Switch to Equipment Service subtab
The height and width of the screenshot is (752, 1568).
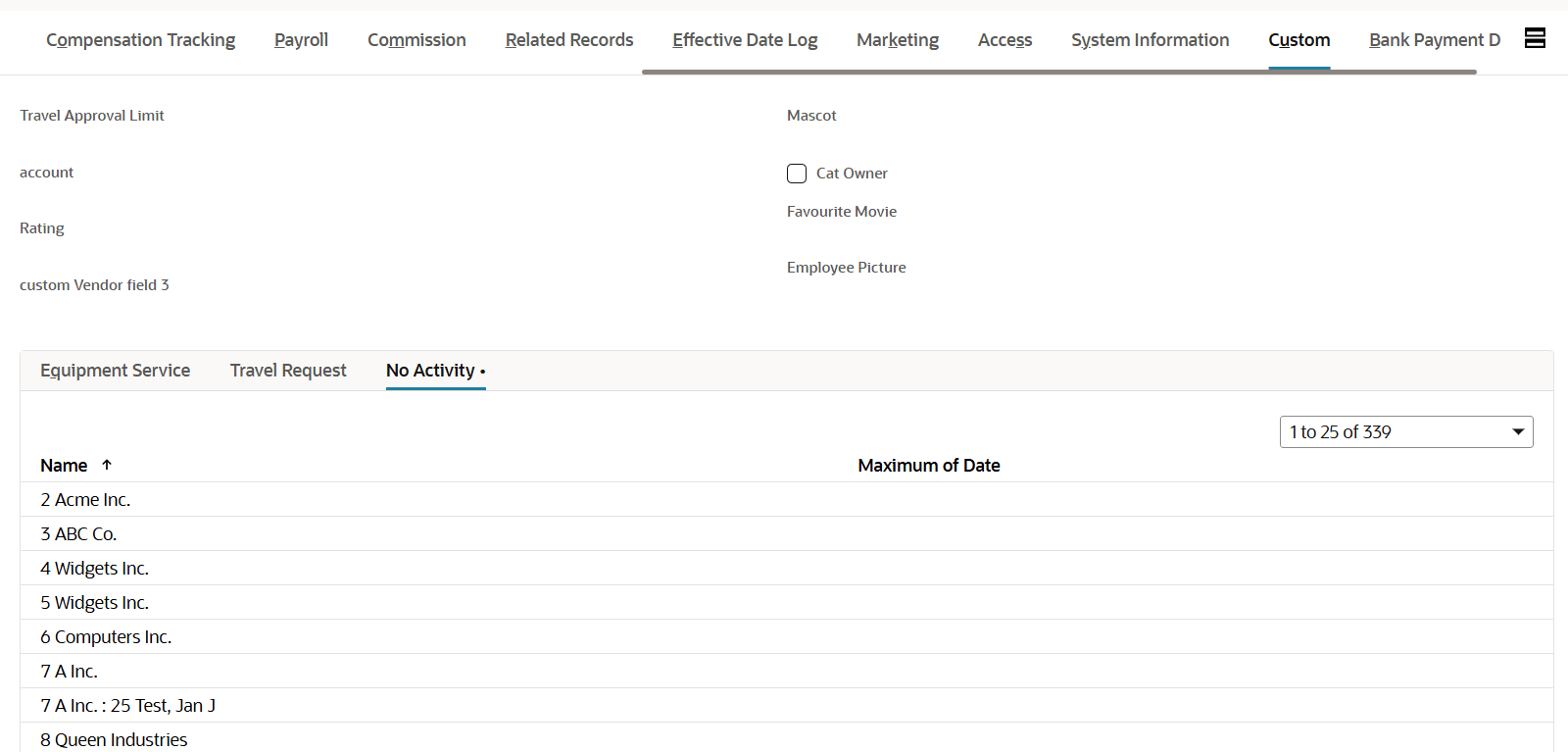point(115,371)
